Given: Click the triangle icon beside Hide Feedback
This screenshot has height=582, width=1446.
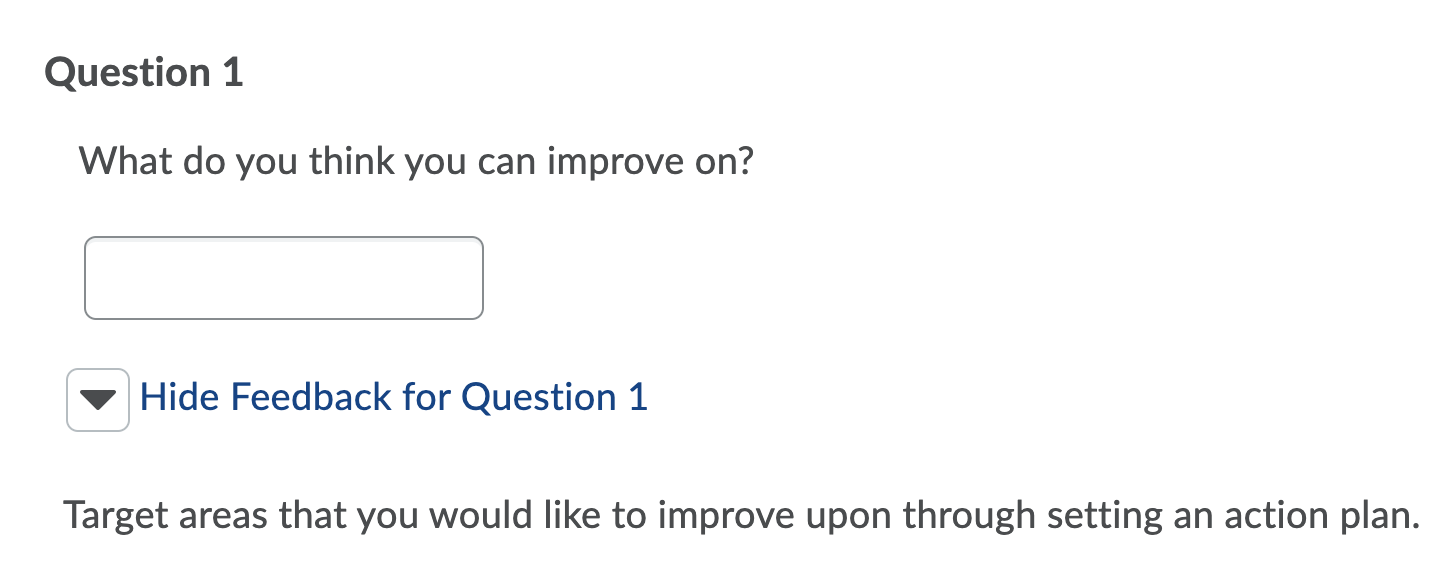Looking at the screenshot, I should tap(98, 400).
